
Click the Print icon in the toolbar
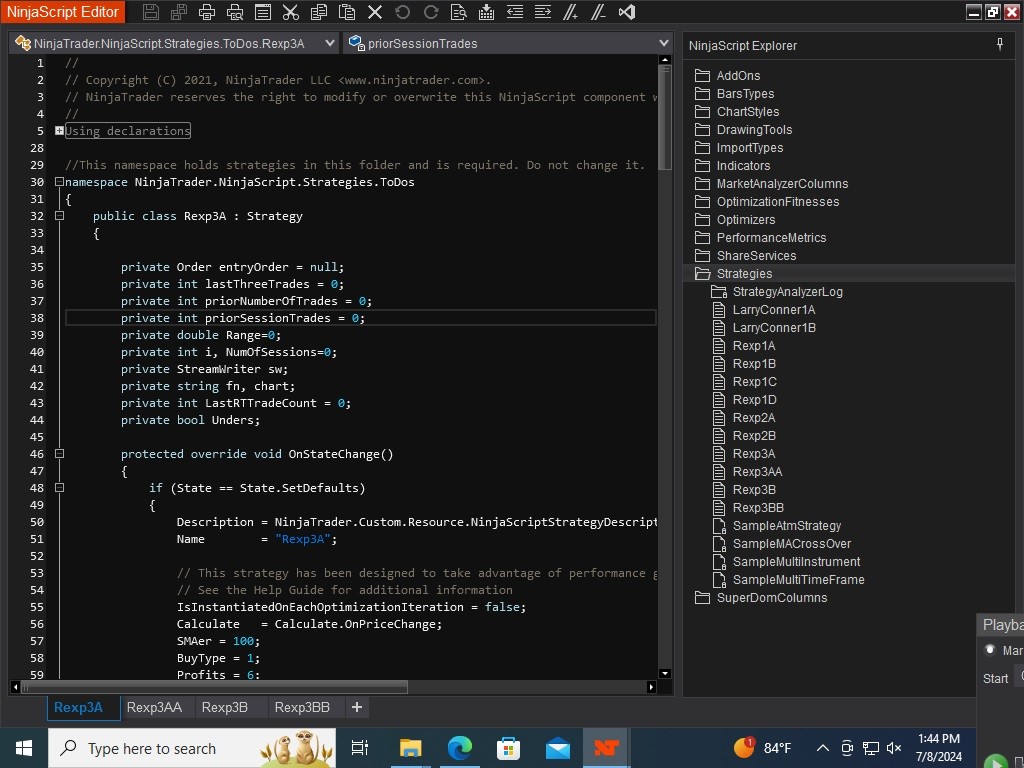click(207, 12)
